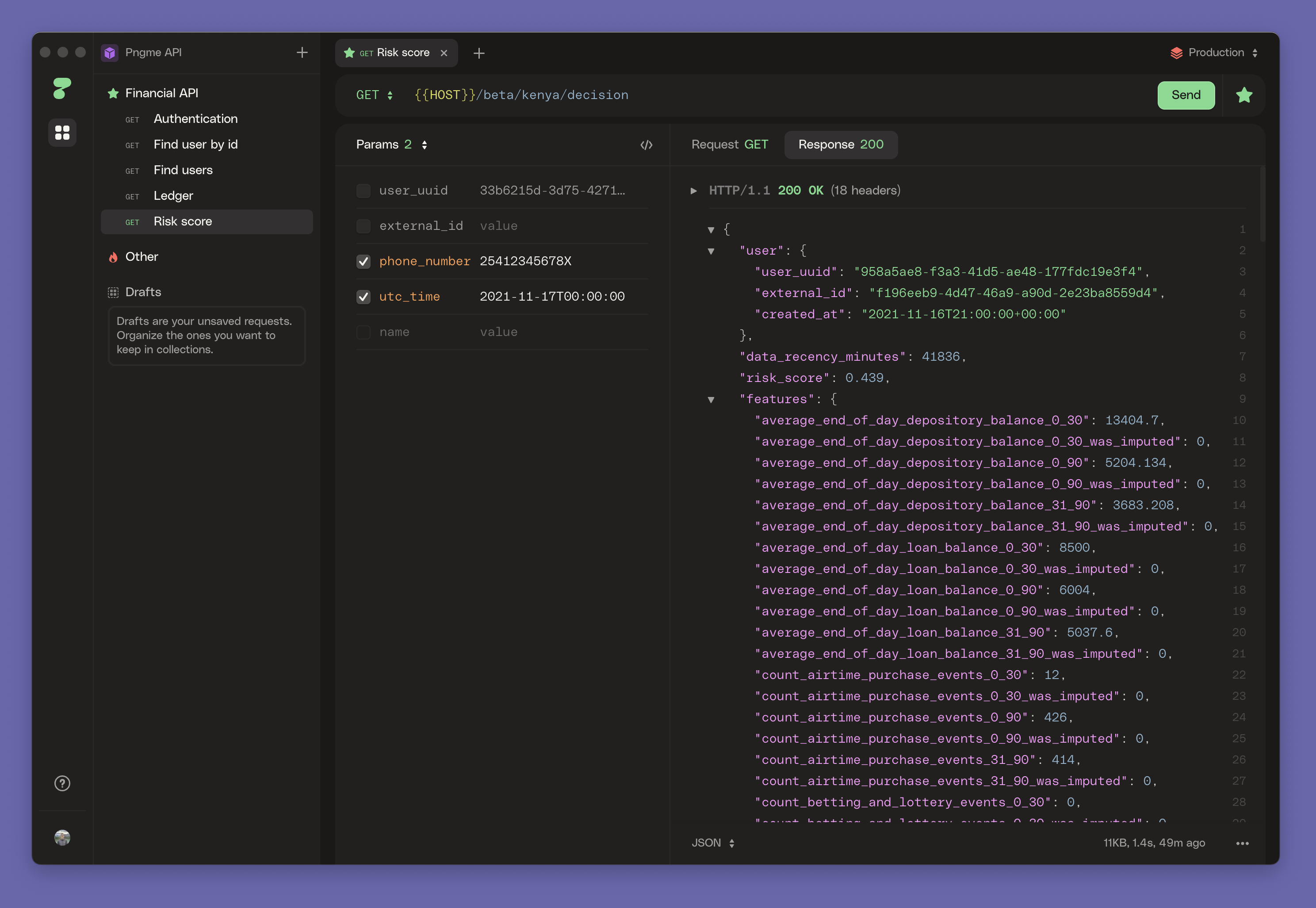The height and width of the screenshot is (908, 1316).
Task: Open a new request tab with the plus
Action: click(x=478, y=53)
